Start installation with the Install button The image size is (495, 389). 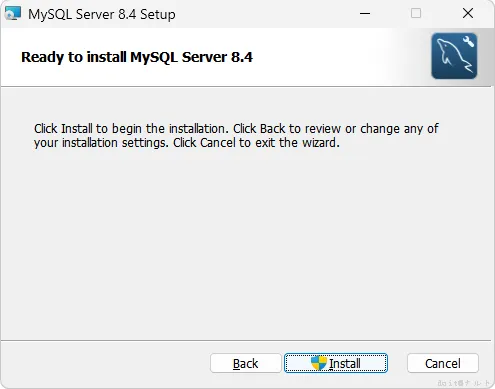click(336, 363)
